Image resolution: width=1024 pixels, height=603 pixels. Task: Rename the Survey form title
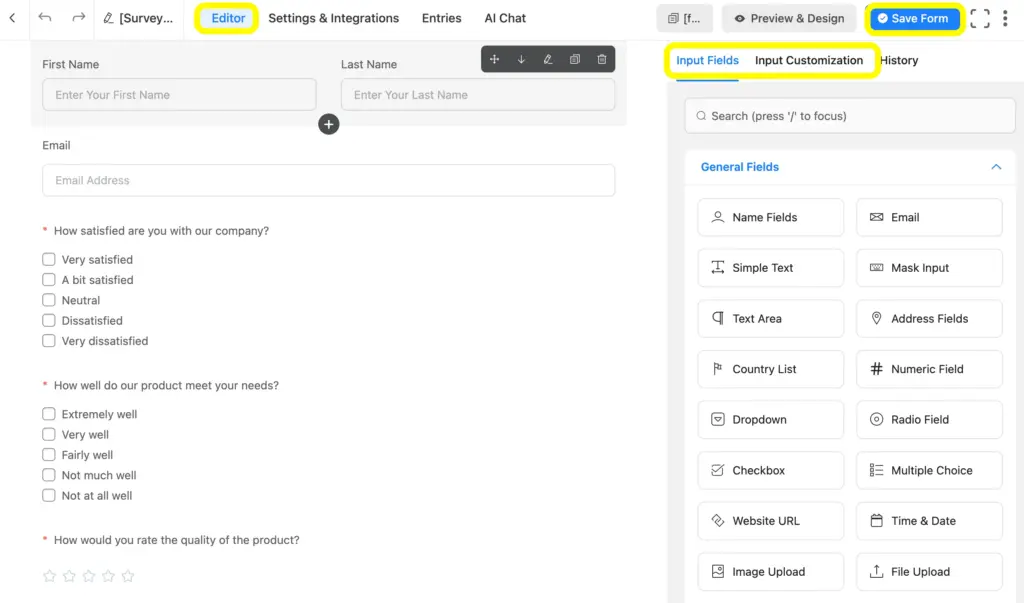point(138,18)
